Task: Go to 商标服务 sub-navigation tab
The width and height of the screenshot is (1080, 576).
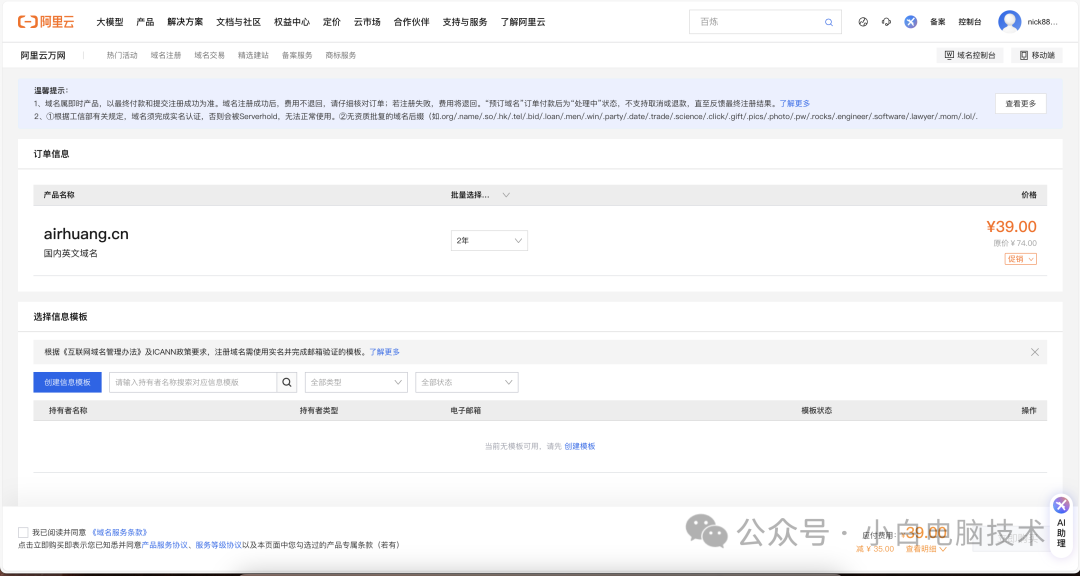Action: pyautogui.click(x=341, y=55)
